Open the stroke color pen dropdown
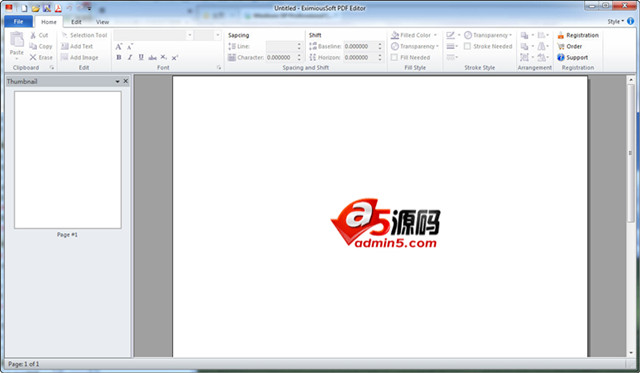640x373 pixels. click(453, 35)
